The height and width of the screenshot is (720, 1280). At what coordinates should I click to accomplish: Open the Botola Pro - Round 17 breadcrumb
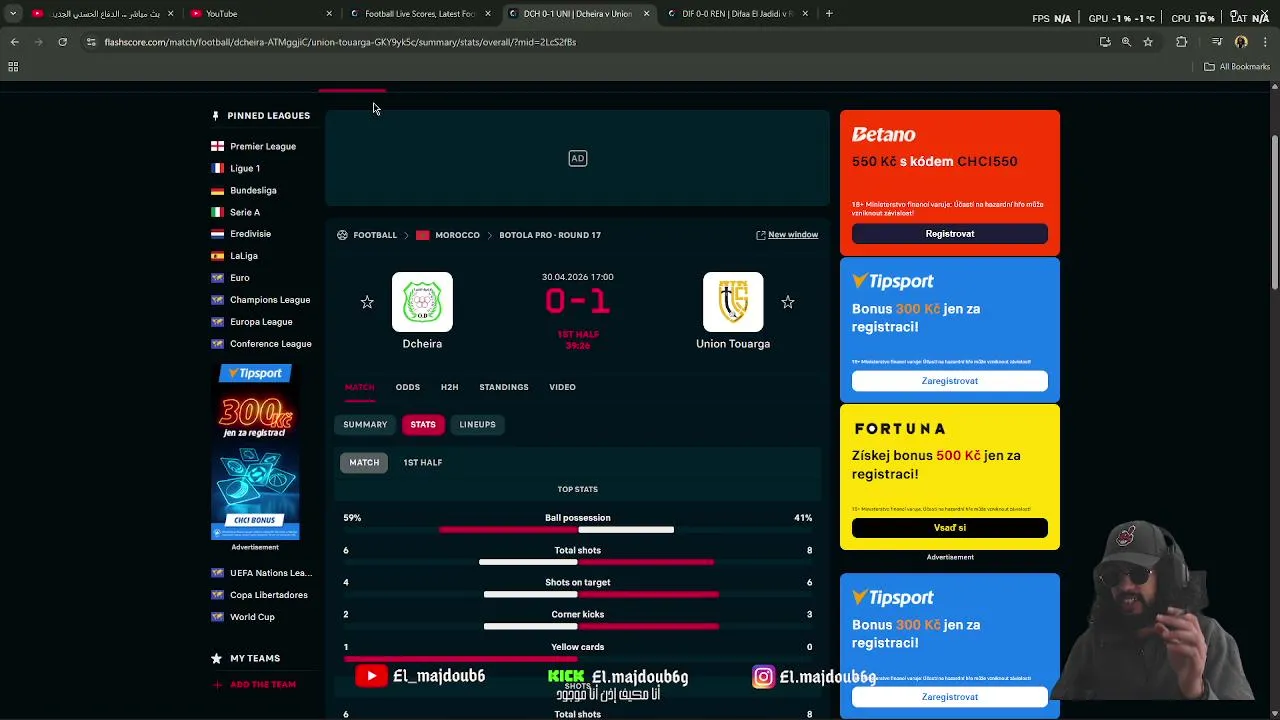(x=550, y=235)
